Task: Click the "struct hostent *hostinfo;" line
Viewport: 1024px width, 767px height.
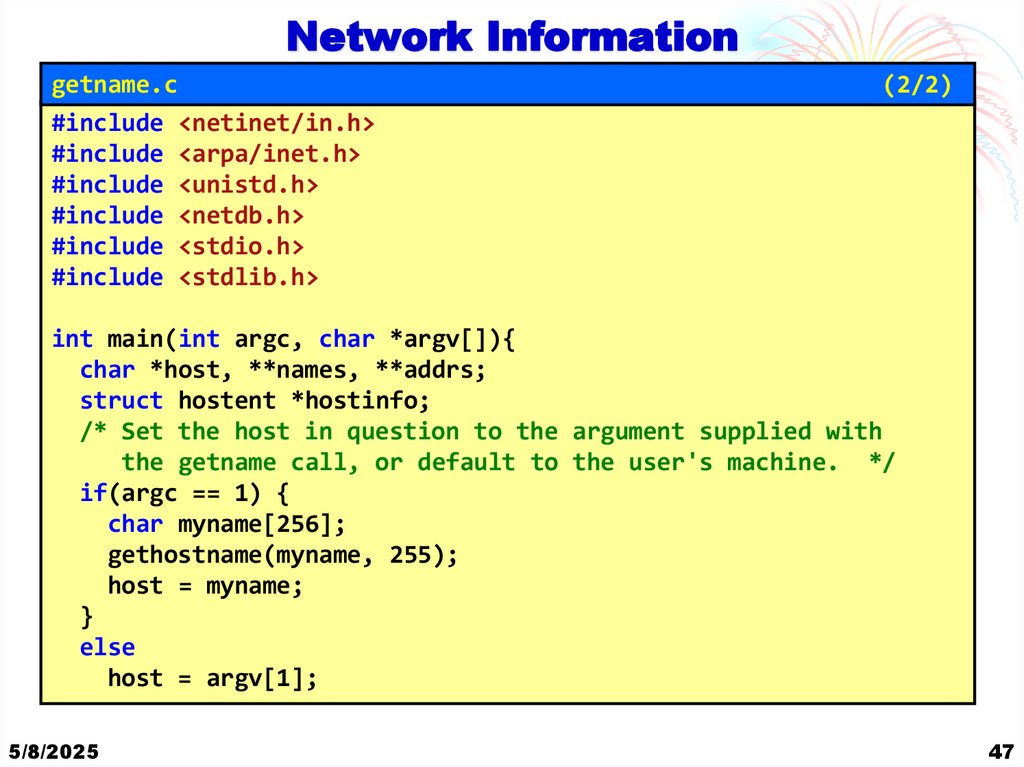Action: [x=255, y=400]
